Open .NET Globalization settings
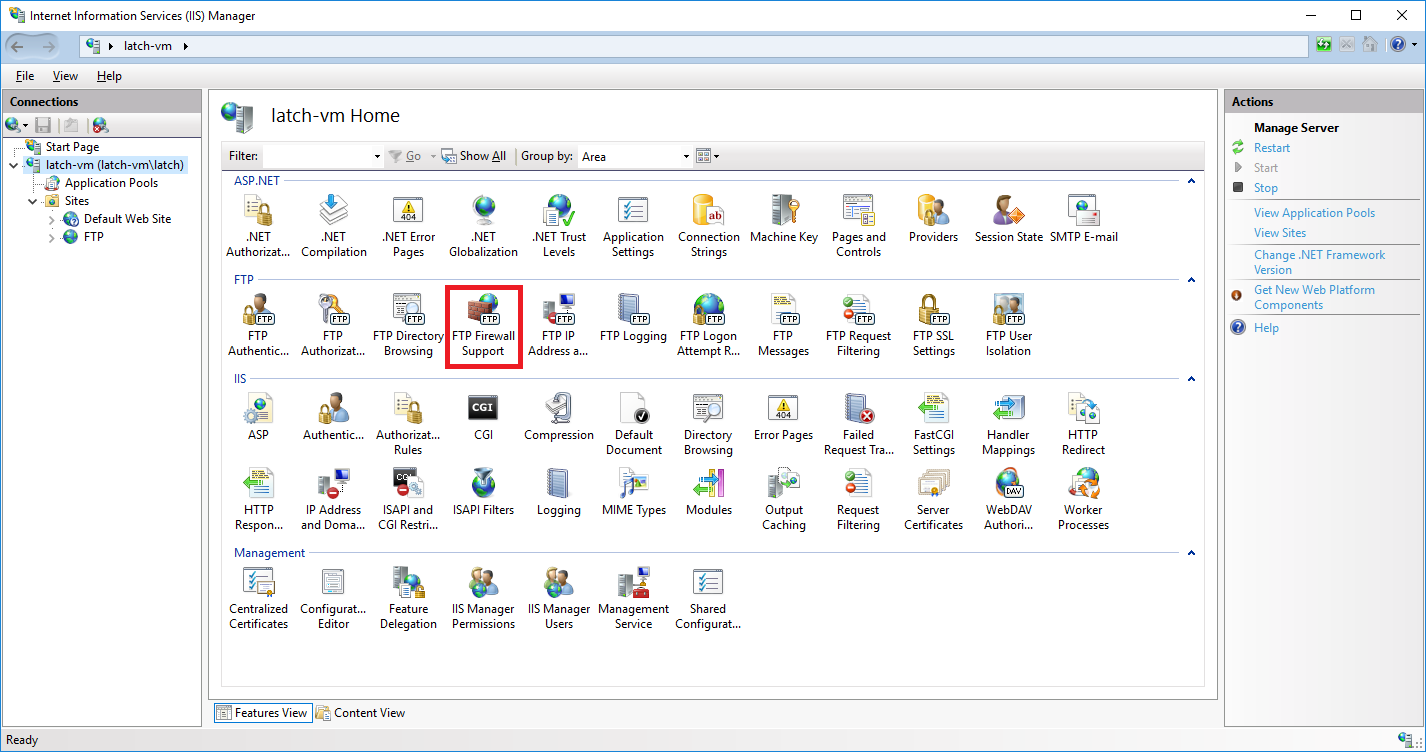1426x752 pixels. [x=483, y=226]
